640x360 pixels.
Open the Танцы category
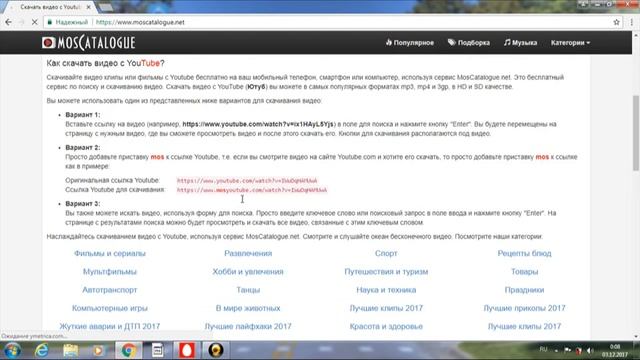[248, 290]
